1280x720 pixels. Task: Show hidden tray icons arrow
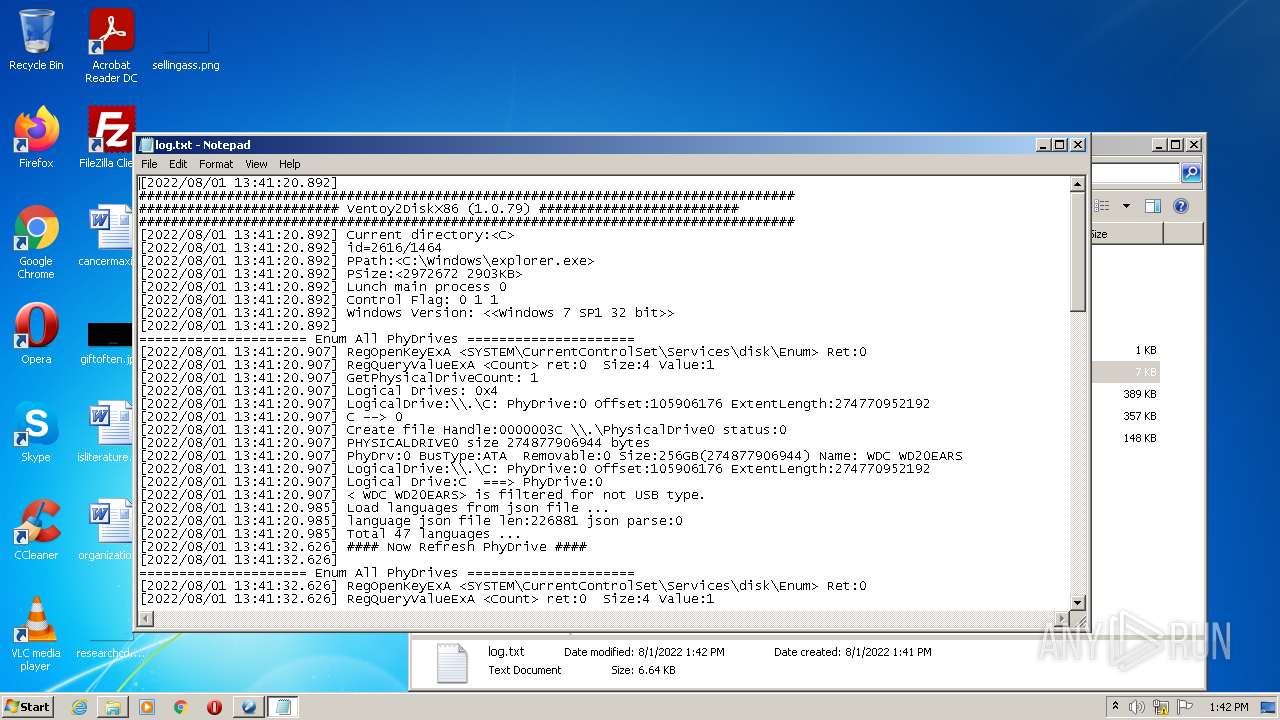(1116, 707)
